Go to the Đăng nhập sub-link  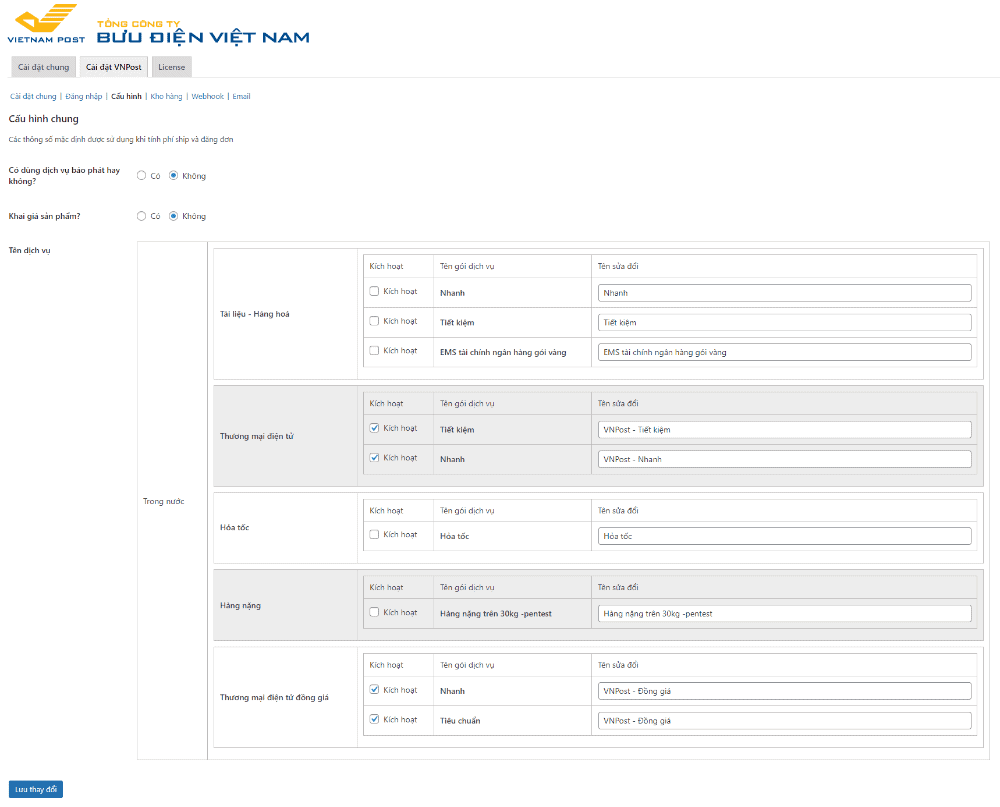(84, 97)
